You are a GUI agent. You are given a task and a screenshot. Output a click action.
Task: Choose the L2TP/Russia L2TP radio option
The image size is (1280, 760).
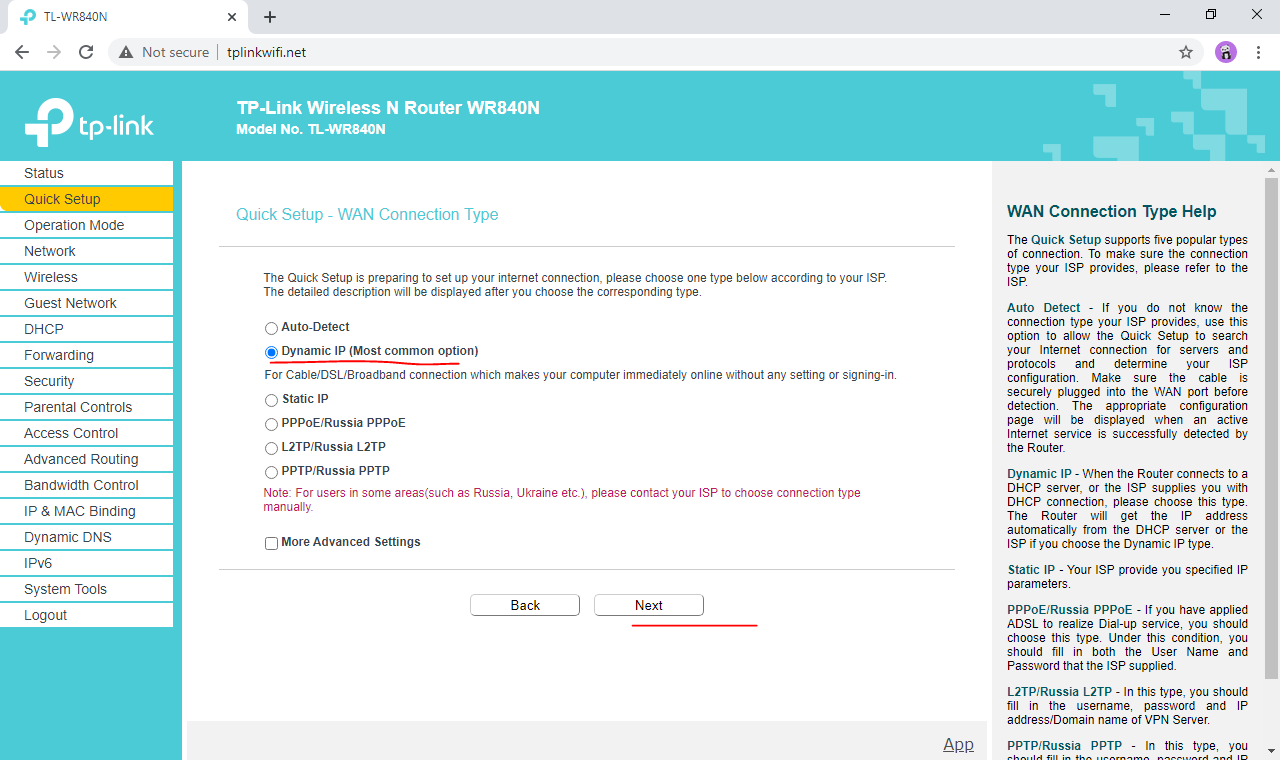click(x=271, y=448)
